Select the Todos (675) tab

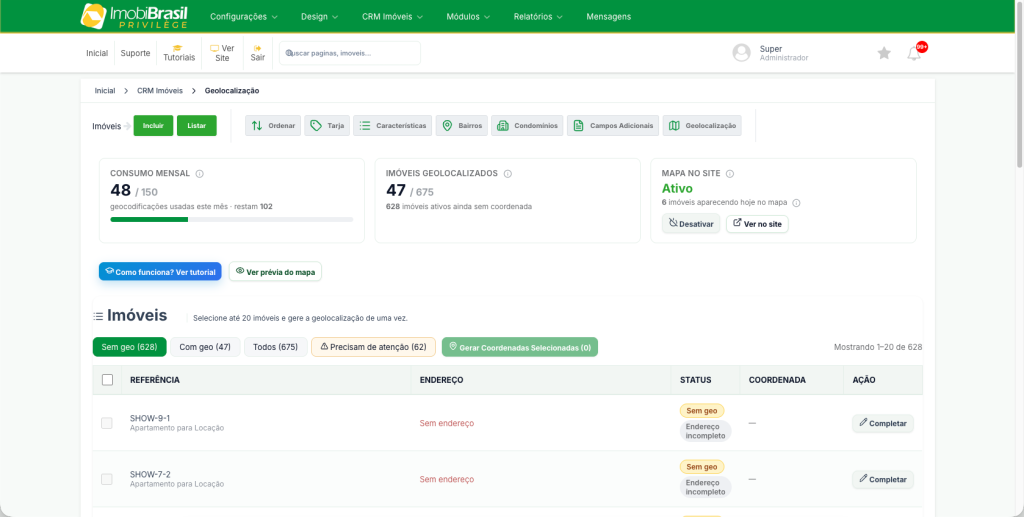click(x=276, y=347)
